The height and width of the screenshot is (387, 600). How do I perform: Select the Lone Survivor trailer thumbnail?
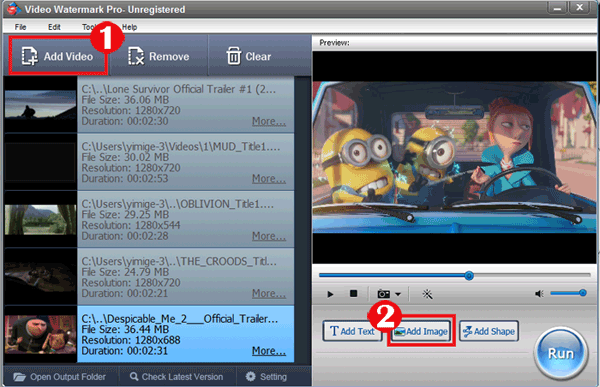pyautogui.click(x=40, y=105)
